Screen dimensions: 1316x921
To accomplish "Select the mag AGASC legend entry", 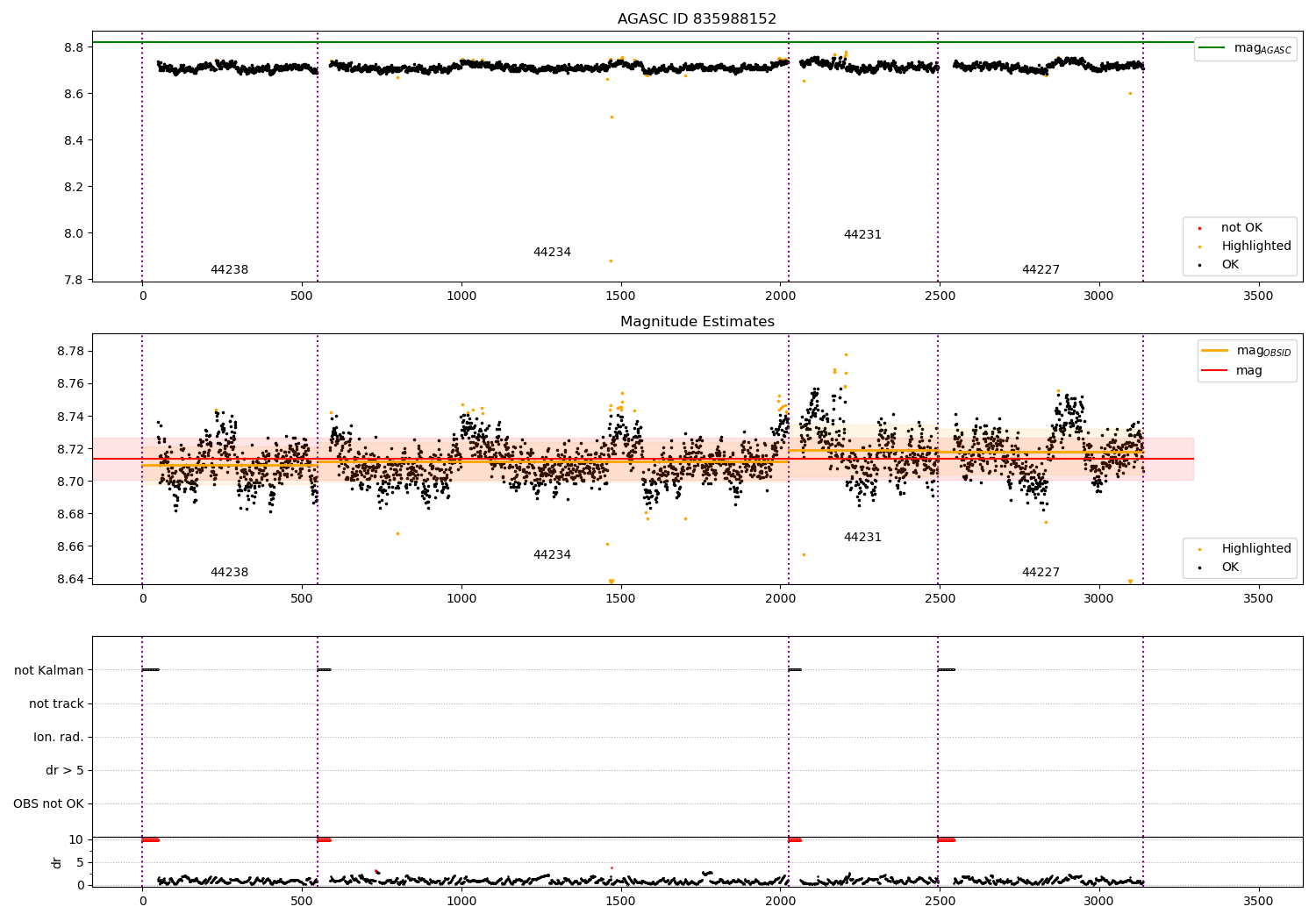I will pos(1245,48).
